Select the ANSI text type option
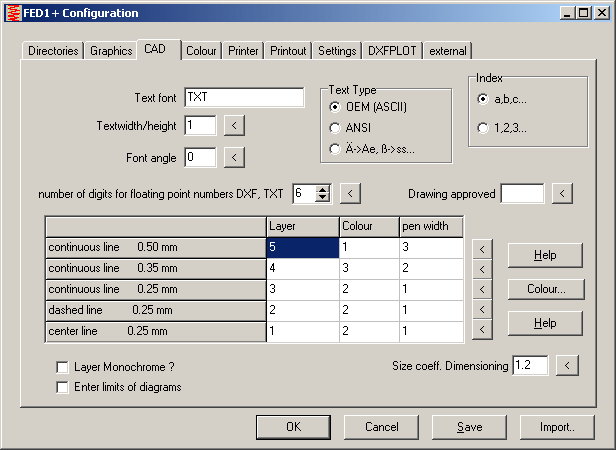This screenshot has height=450, width=616. 335,127
